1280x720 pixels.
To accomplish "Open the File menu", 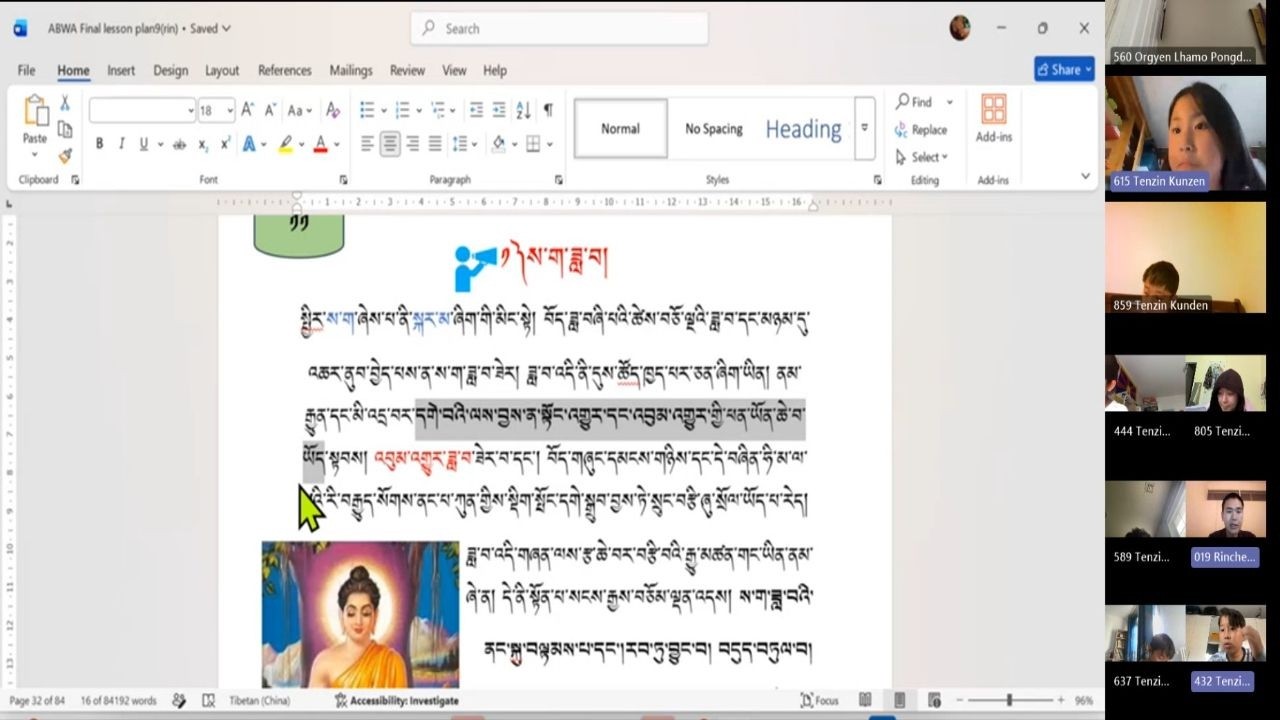I will 26,70.
